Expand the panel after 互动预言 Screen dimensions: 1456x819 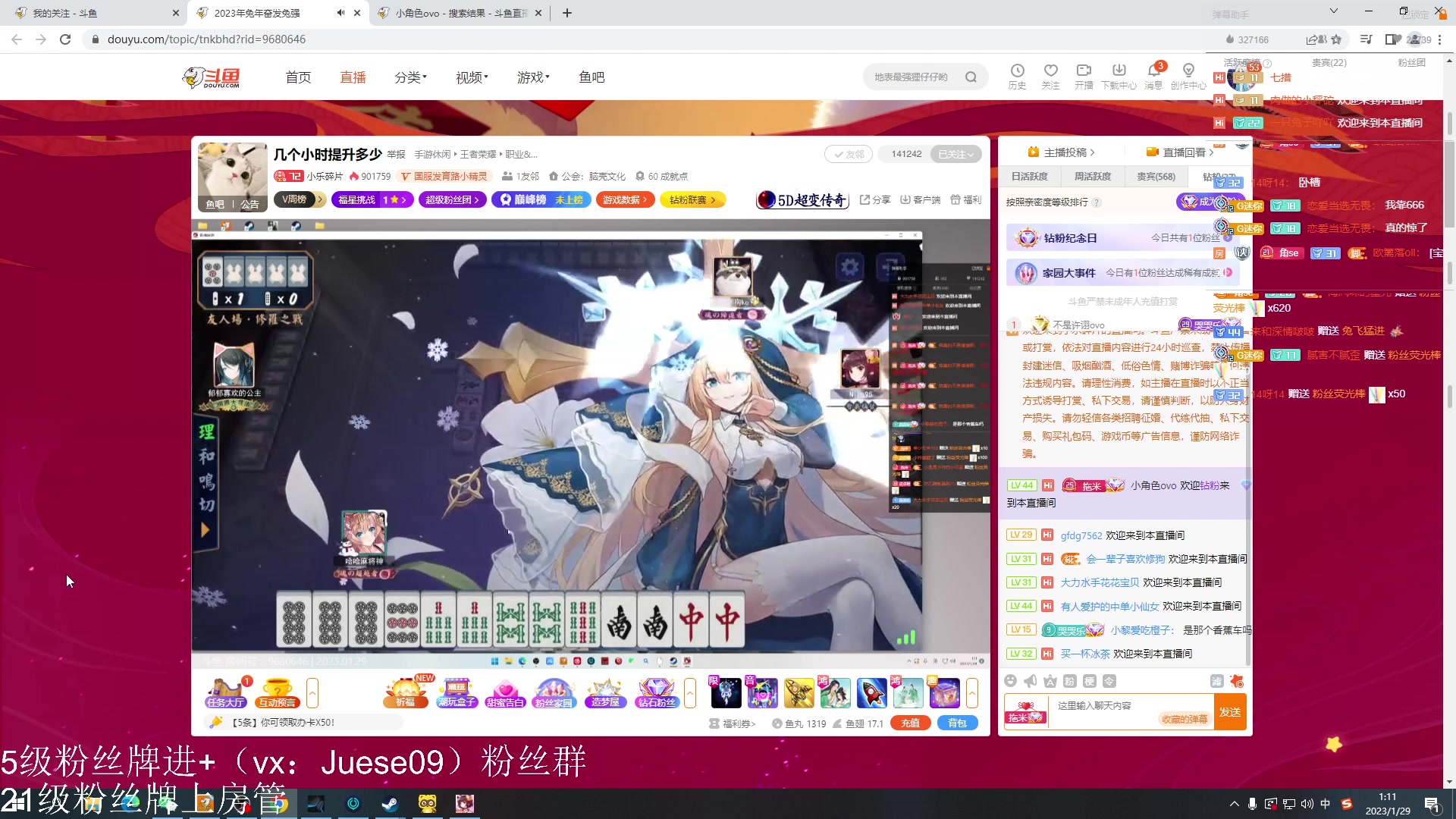pos(312,693)
